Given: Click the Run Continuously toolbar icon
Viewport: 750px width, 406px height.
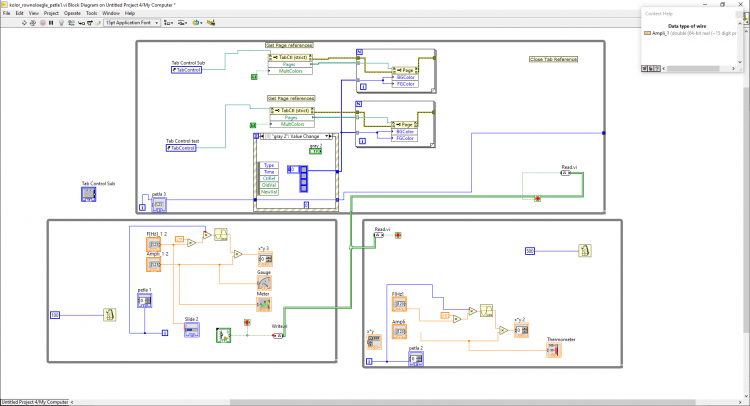Looking at the screenshot, I should [33, 22].
